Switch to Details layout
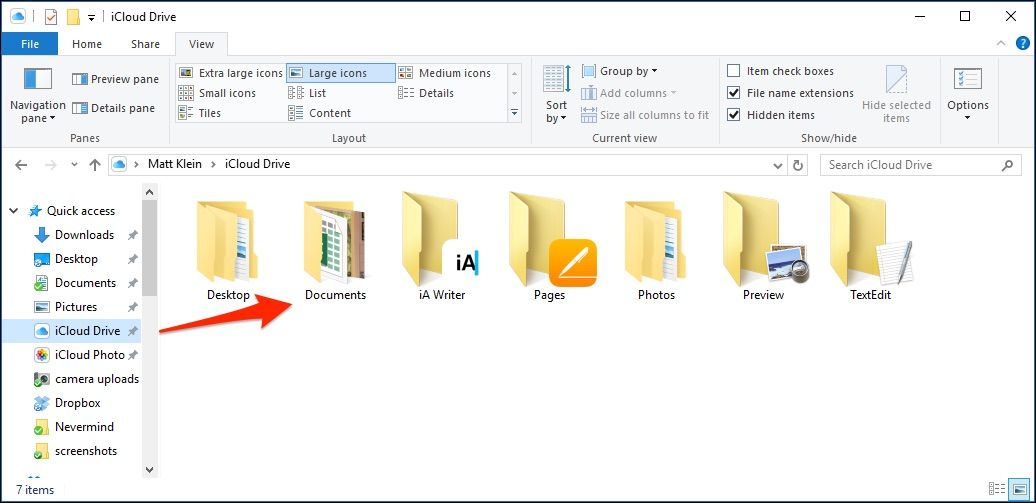This screenshot has height=503, width=1036. (x=426, y=93)
